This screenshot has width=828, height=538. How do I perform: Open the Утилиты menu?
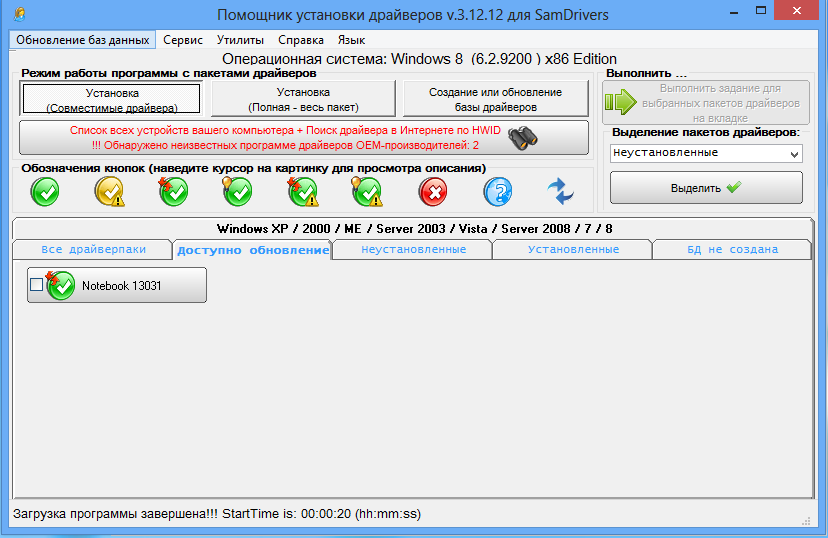click(x=240, y=40)
